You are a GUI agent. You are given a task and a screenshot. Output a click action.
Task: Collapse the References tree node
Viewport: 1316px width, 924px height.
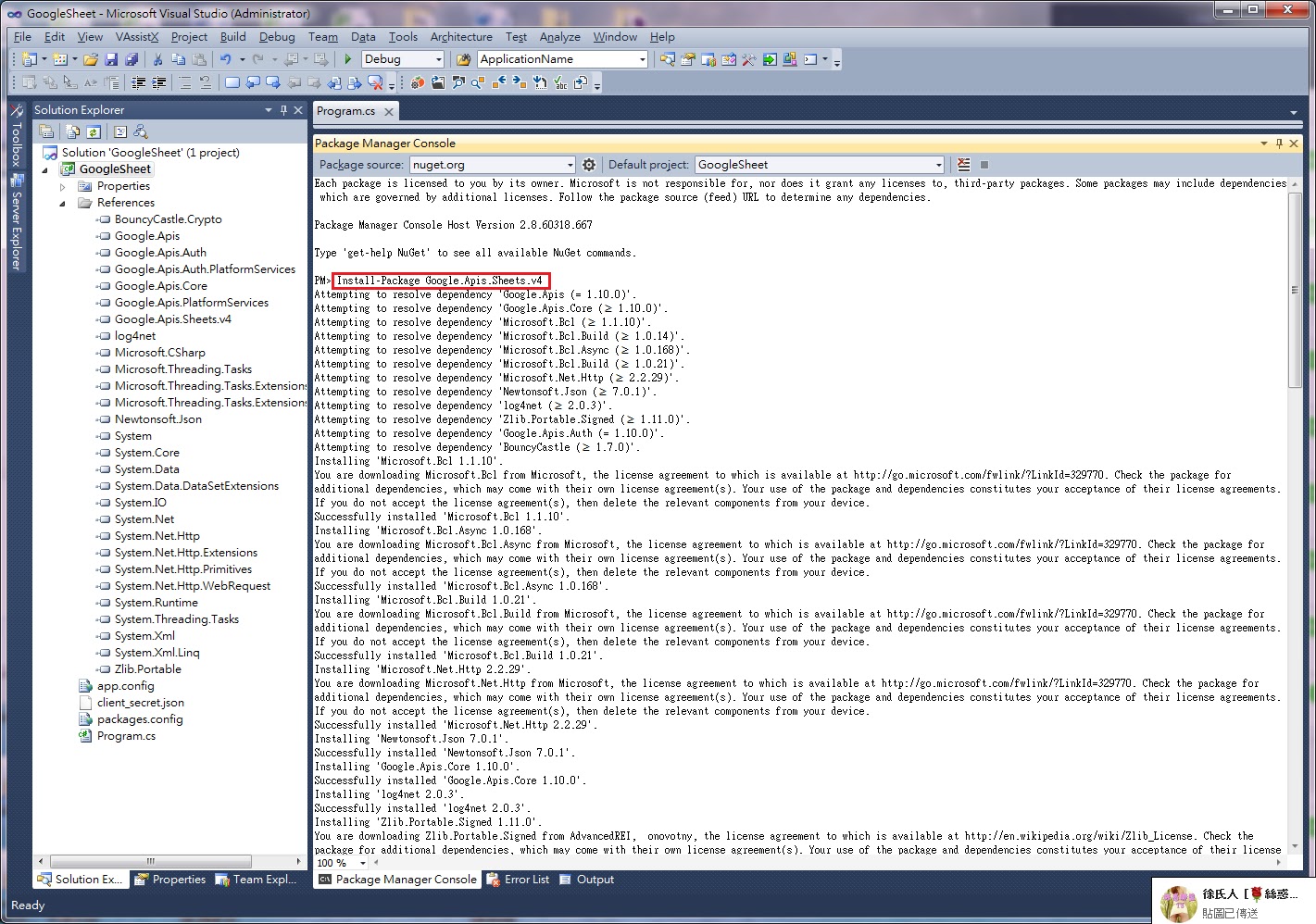coord(63,202)
